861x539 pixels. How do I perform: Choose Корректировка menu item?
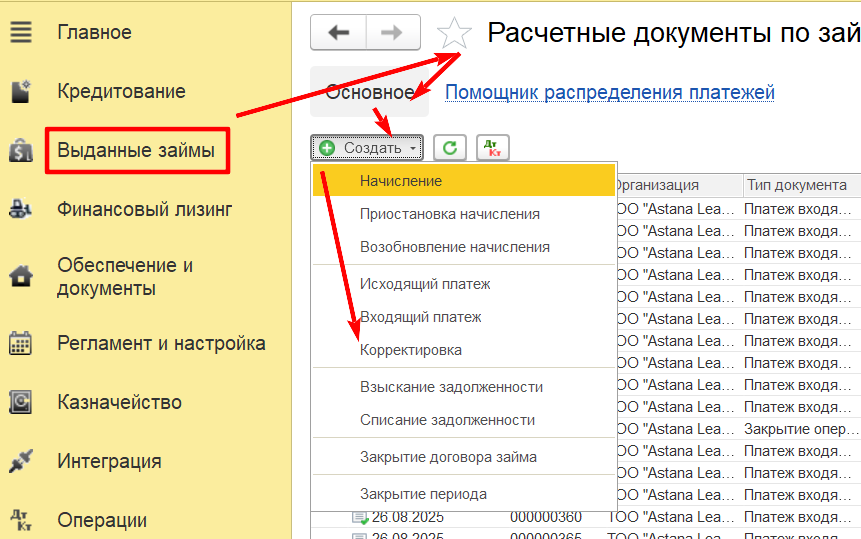pos(464,350)
